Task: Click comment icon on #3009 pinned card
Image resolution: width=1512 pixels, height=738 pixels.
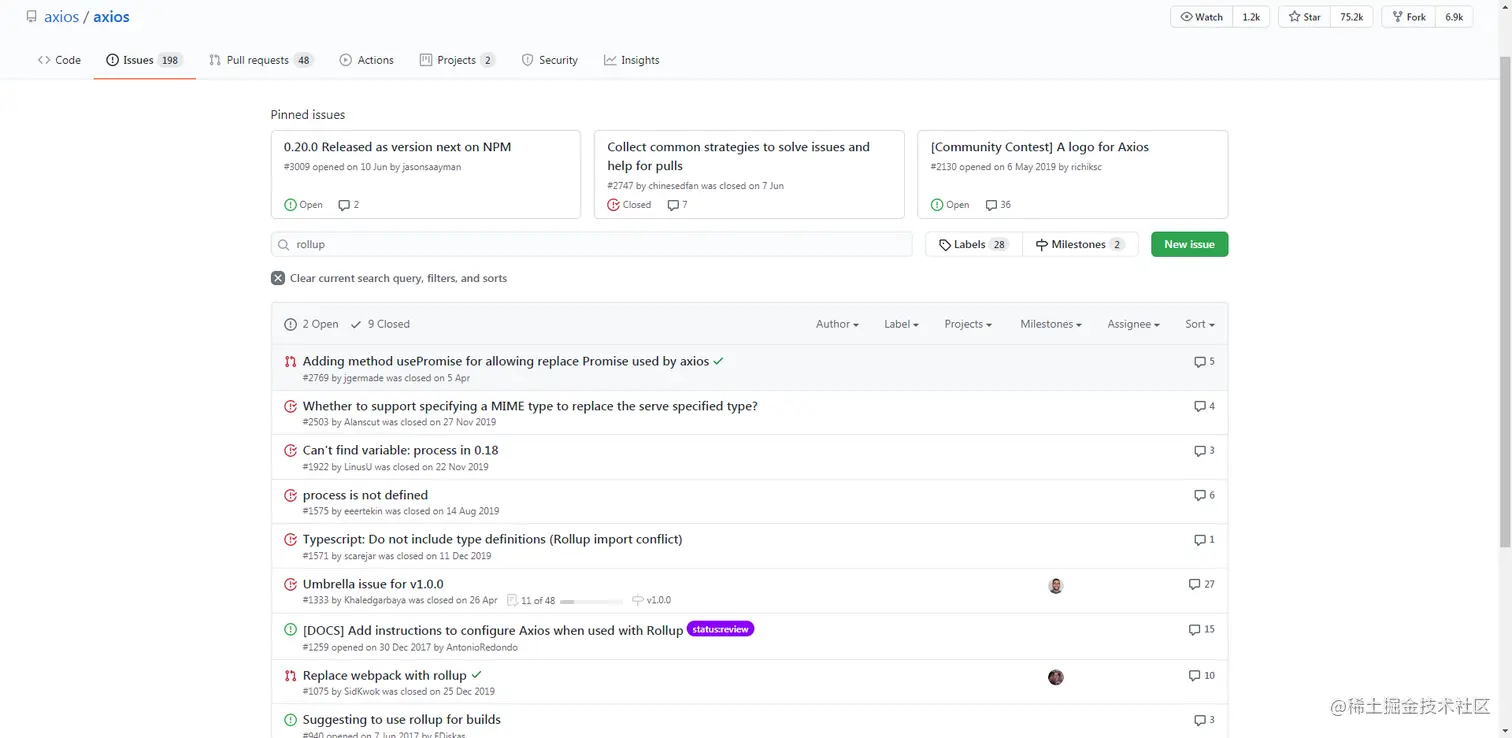Action: coord(344,205)
